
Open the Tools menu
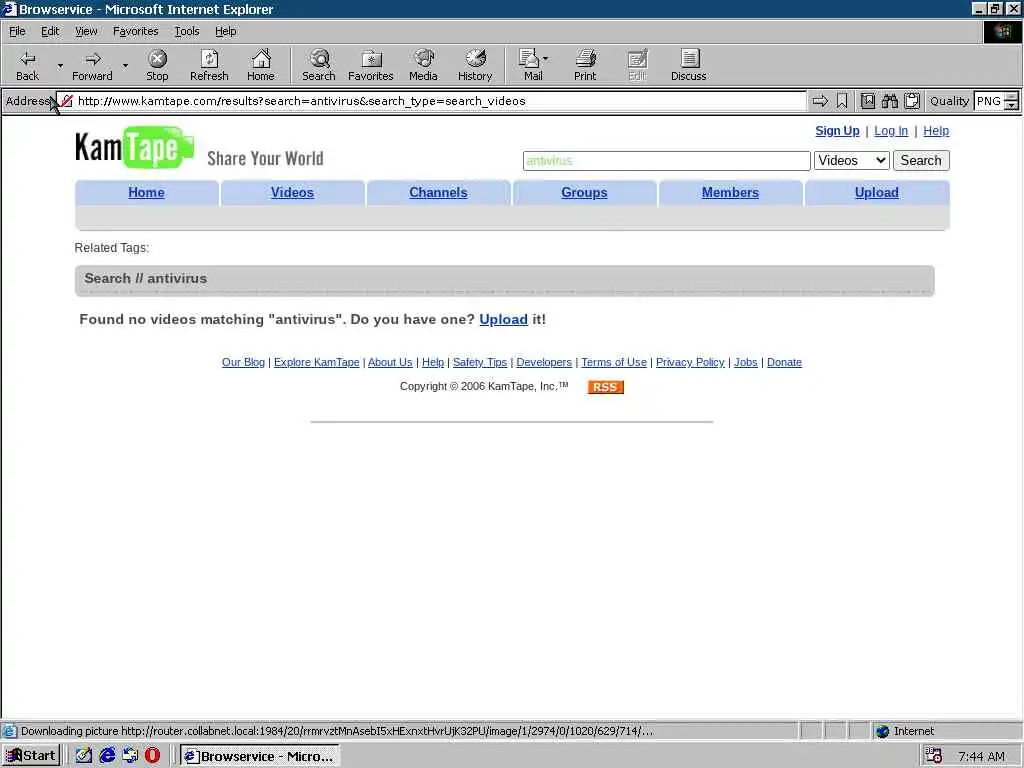pos(186,31)
